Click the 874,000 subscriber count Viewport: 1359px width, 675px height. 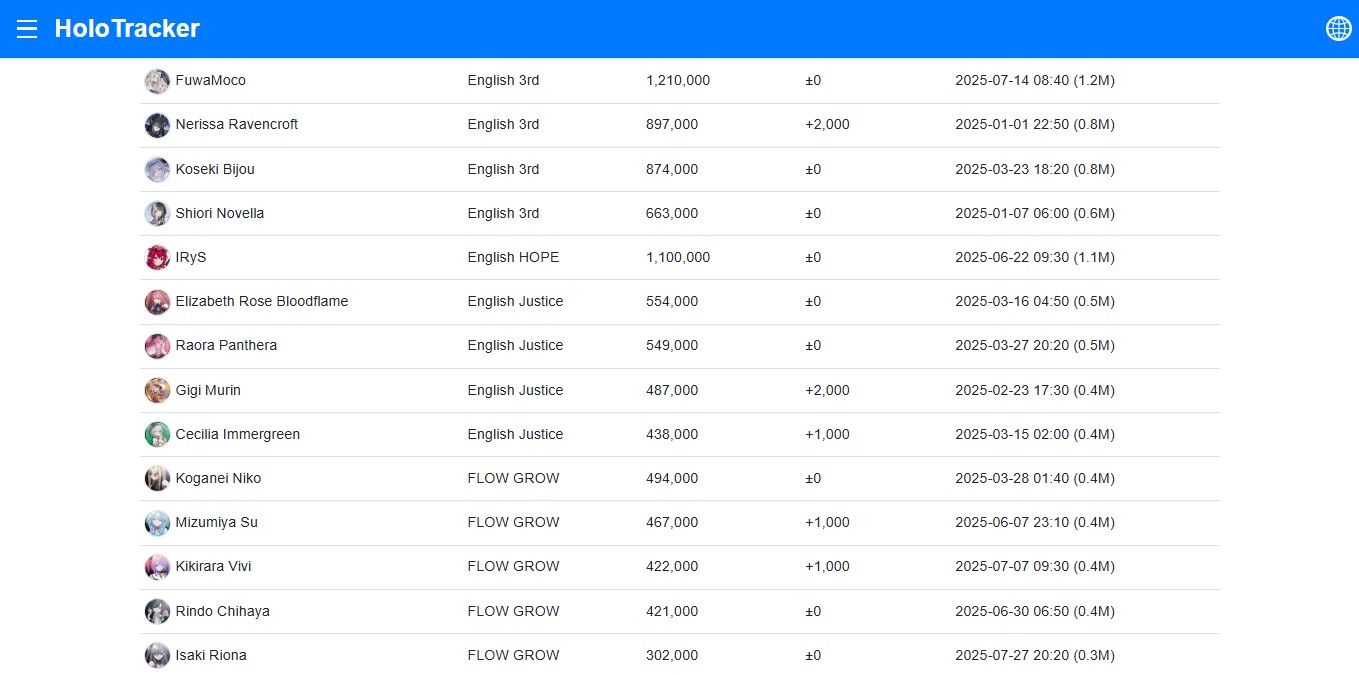(x=672, y=169)
